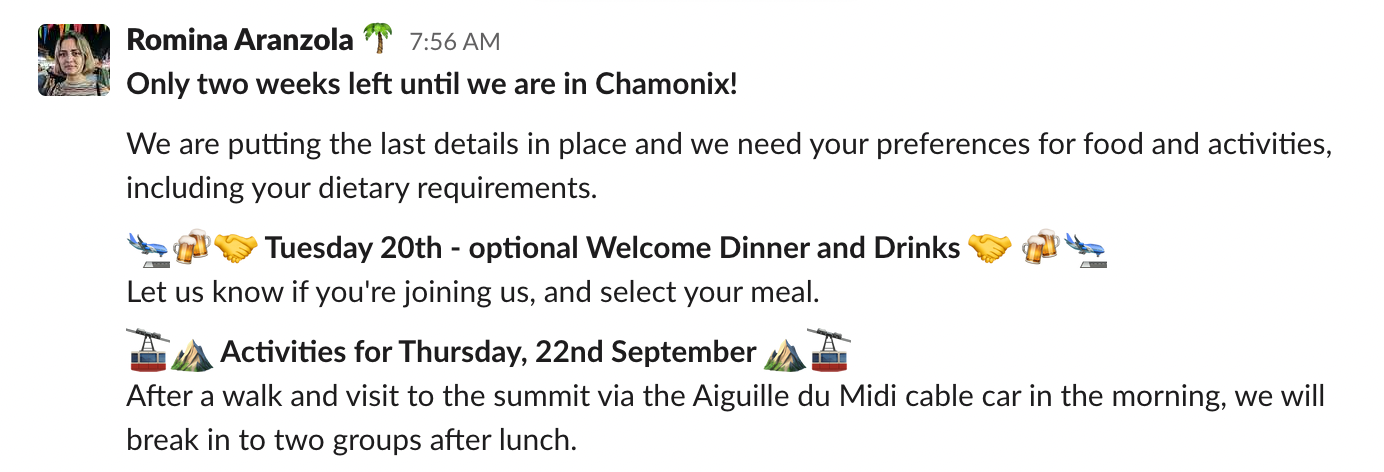Click the airplane emoji before Tuesday 20th
Image resolution: width=1384 pixels, height=472 pixels.
click(148, 246)
